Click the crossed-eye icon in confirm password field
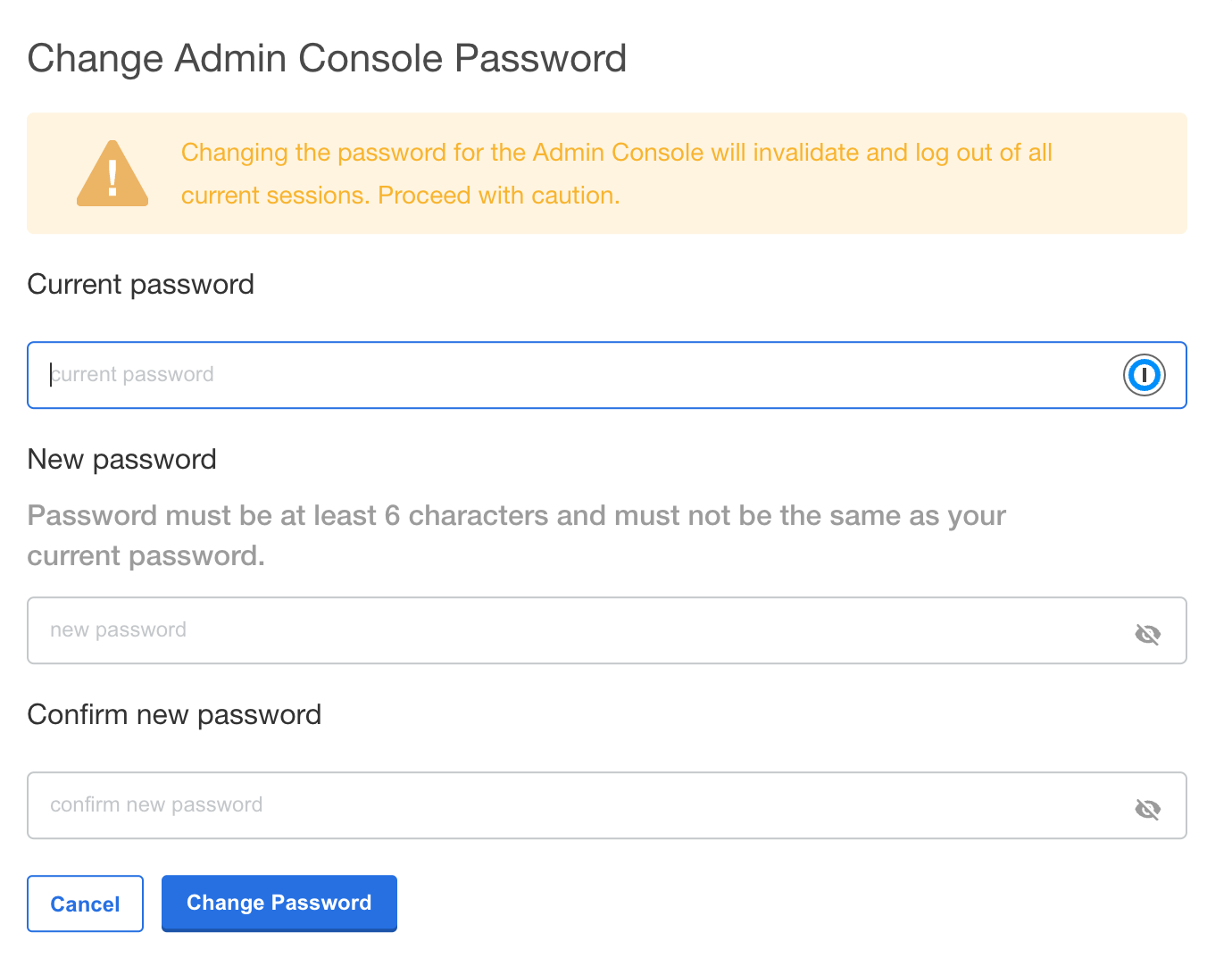This screenshot has width=1232, height=966. coord(1148,808)
